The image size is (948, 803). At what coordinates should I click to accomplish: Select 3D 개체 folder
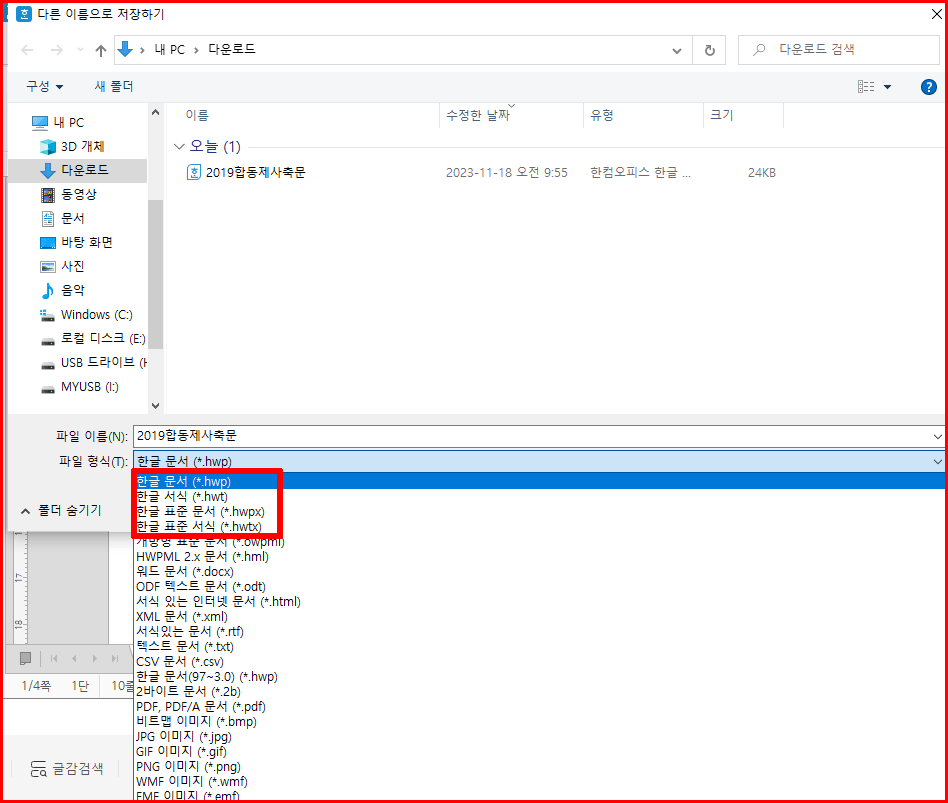tap(73, 147)
